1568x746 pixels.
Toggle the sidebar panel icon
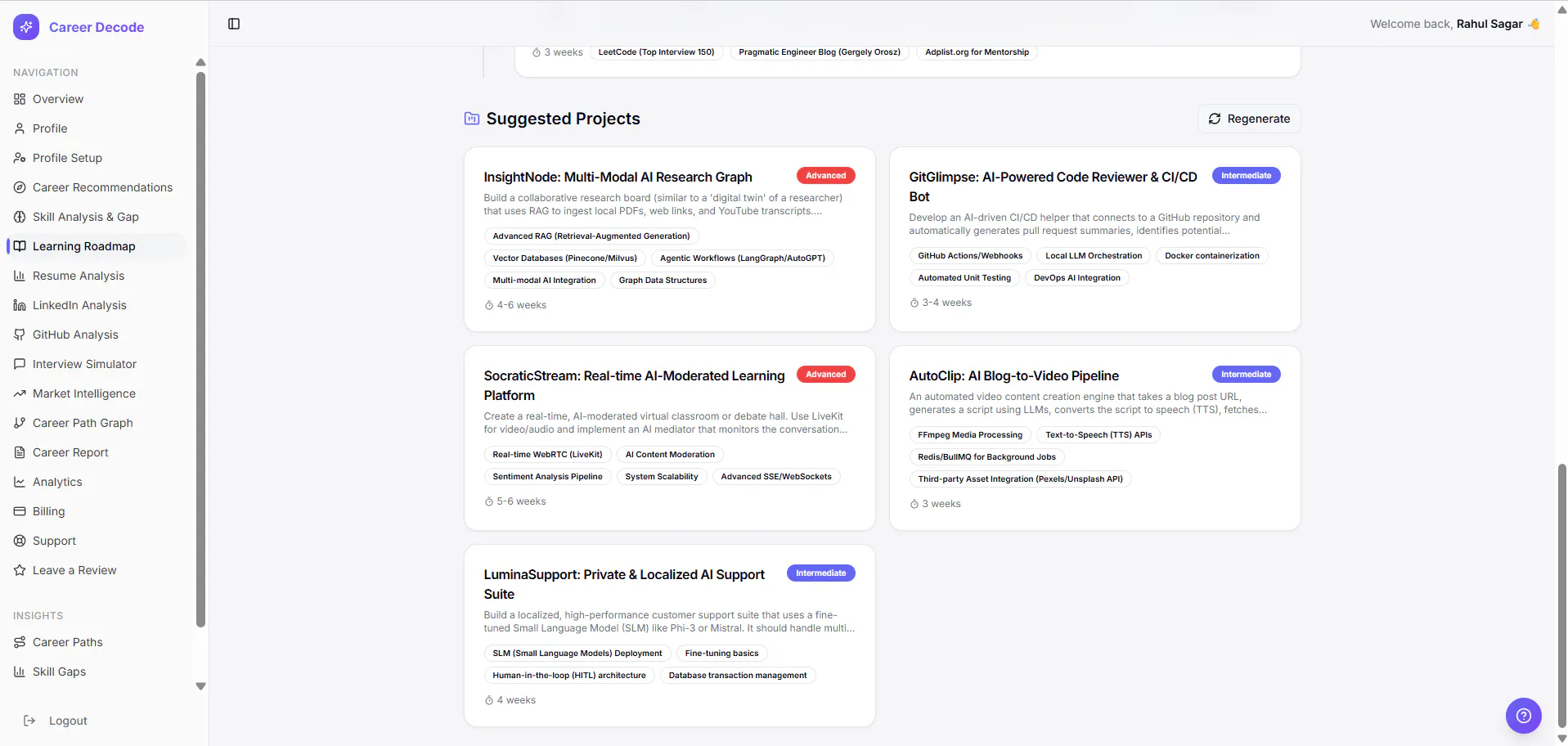tap(234, 24)
